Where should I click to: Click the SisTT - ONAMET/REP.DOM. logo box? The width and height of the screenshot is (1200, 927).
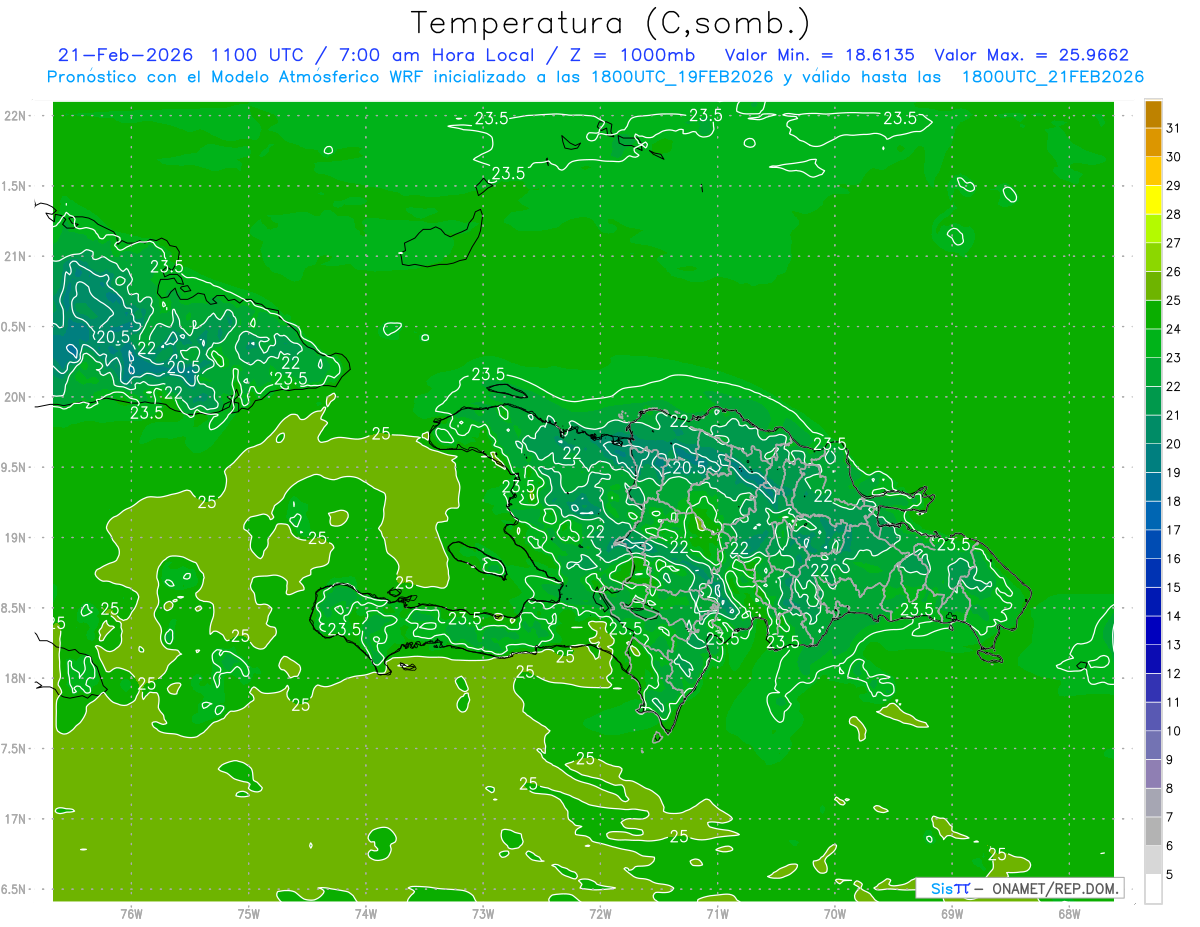click(x=1019, y=888)
